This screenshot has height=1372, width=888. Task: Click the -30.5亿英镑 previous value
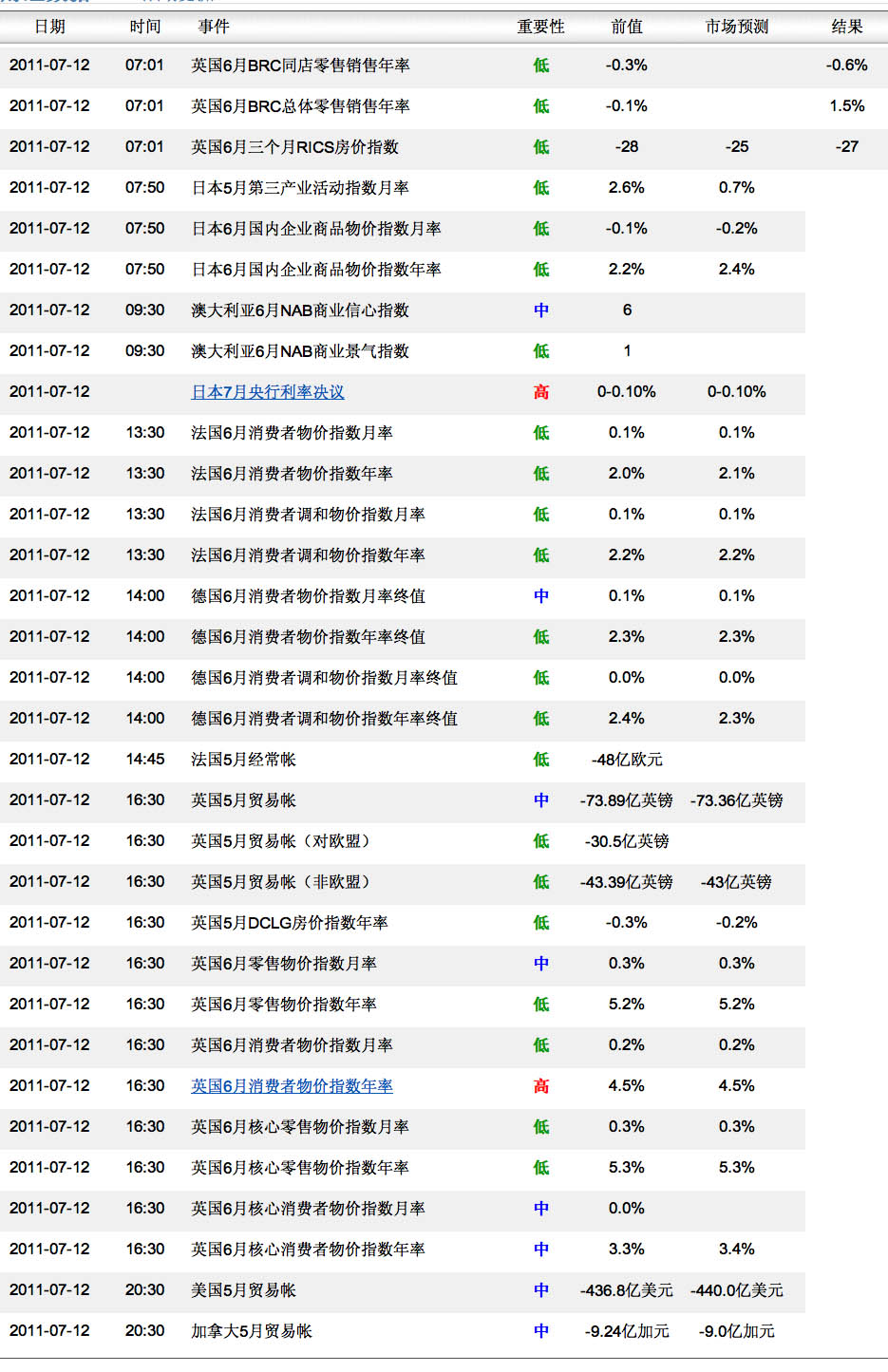[x=627, y=841]
